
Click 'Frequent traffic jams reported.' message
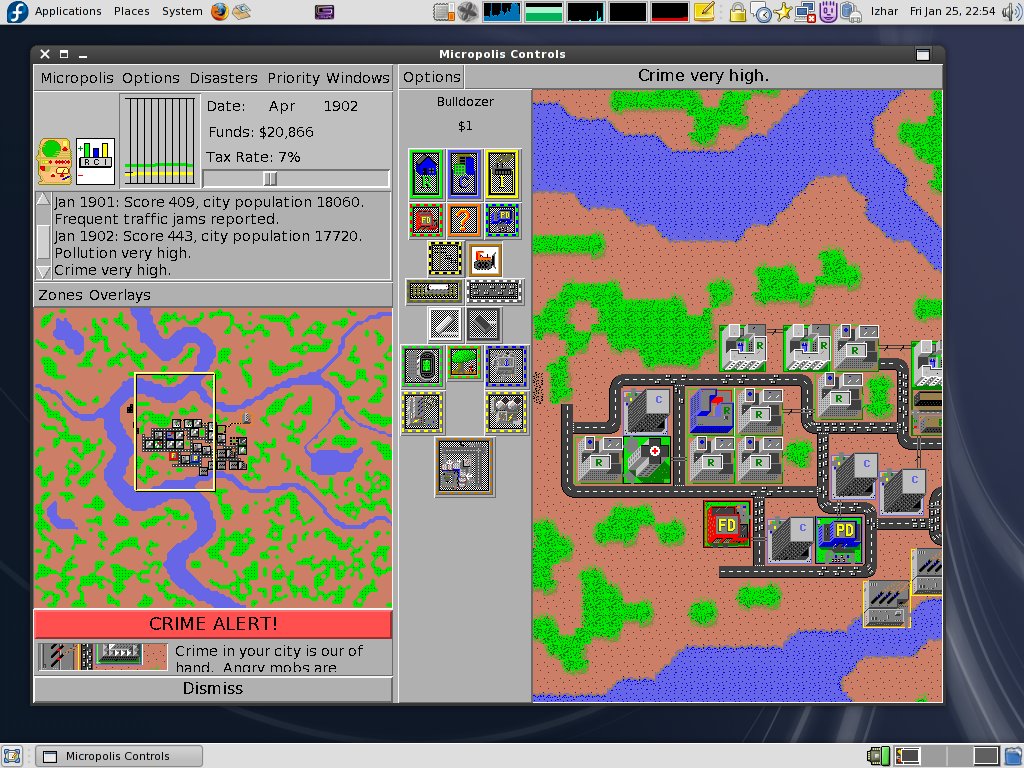[x=167, y=219]
